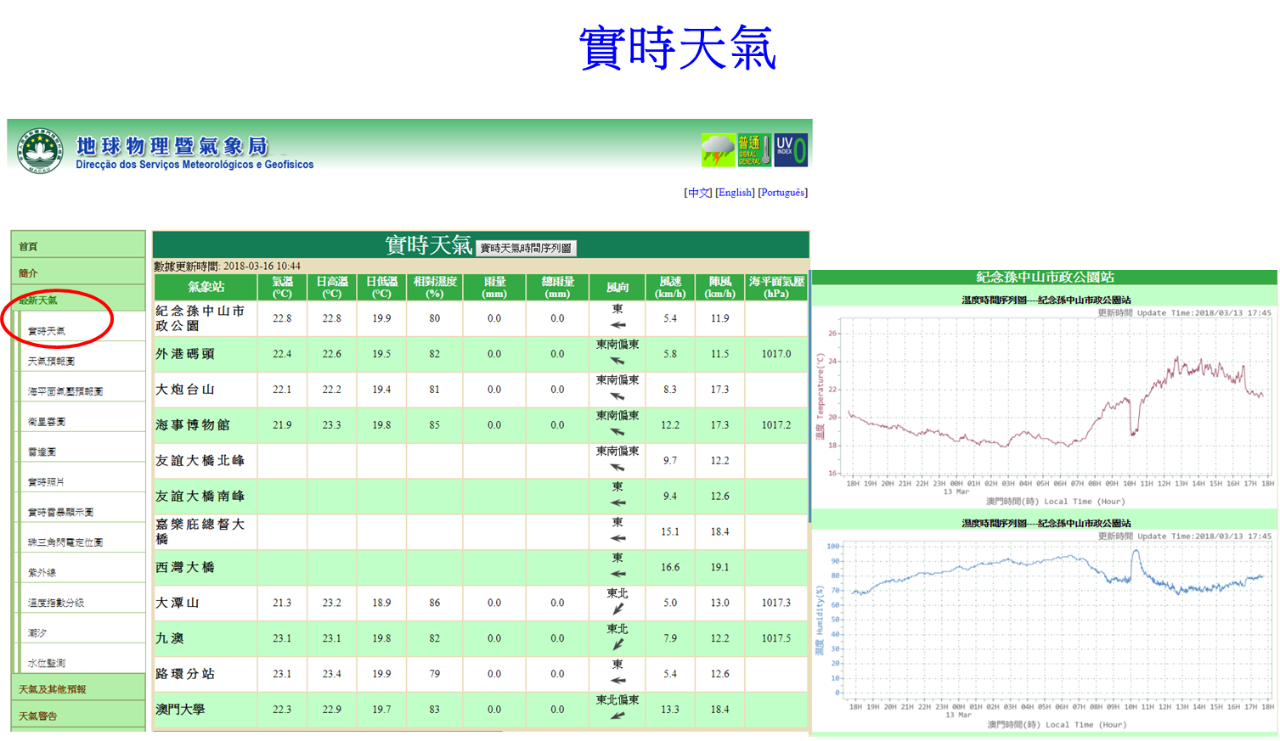Select 中文 language link

coord(698,192)
